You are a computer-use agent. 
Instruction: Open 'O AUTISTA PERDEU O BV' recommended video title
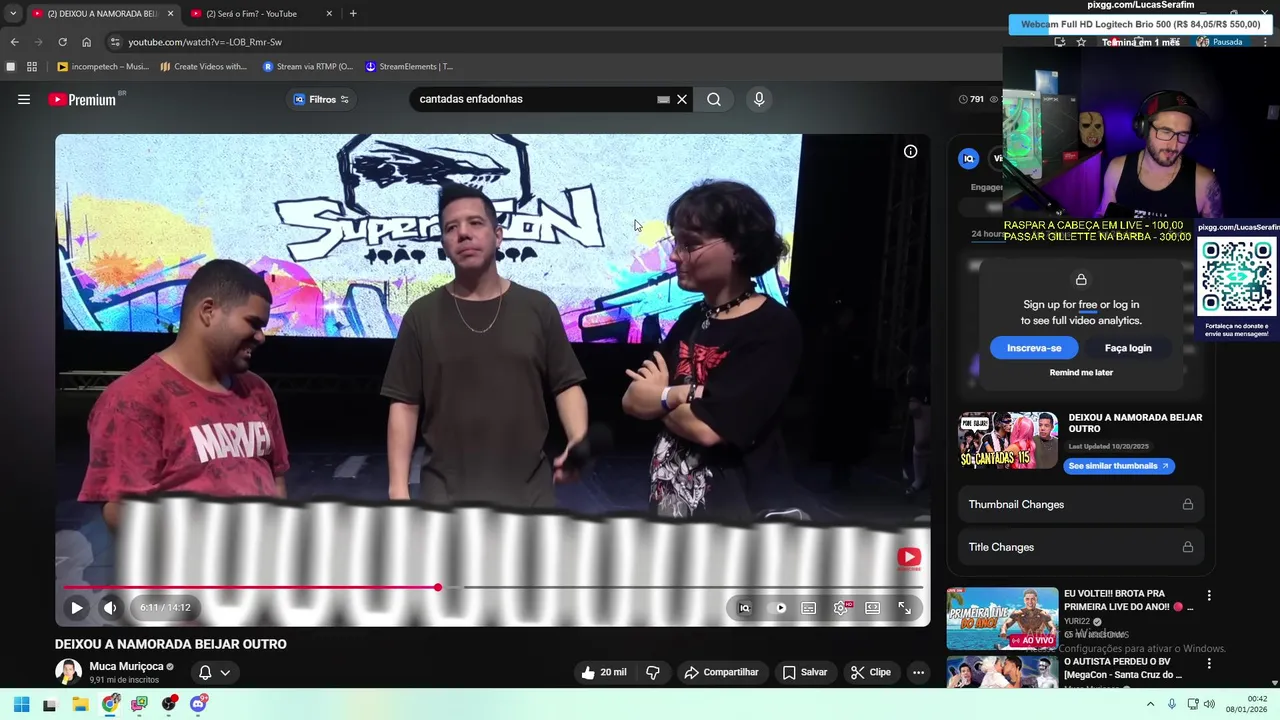click(1123, 668)
